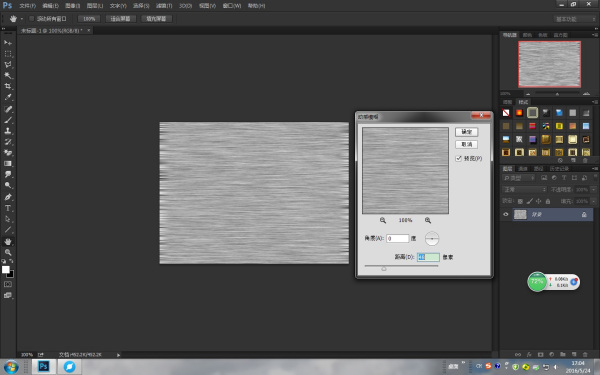Toggle Quick Mask mode
Screen dimensions: 600x375
(x=8, y=284)
